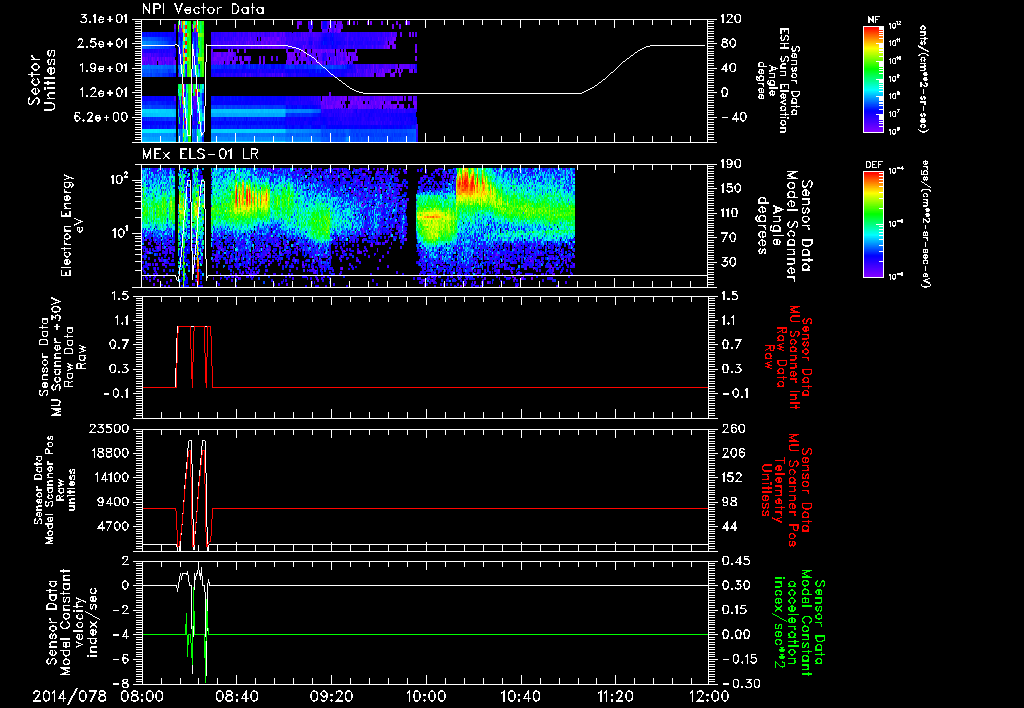Image resolution: width=1024 pixels, height=708 pixels.
Task: Click the "260" telemetry tick value
Action: 731,428
